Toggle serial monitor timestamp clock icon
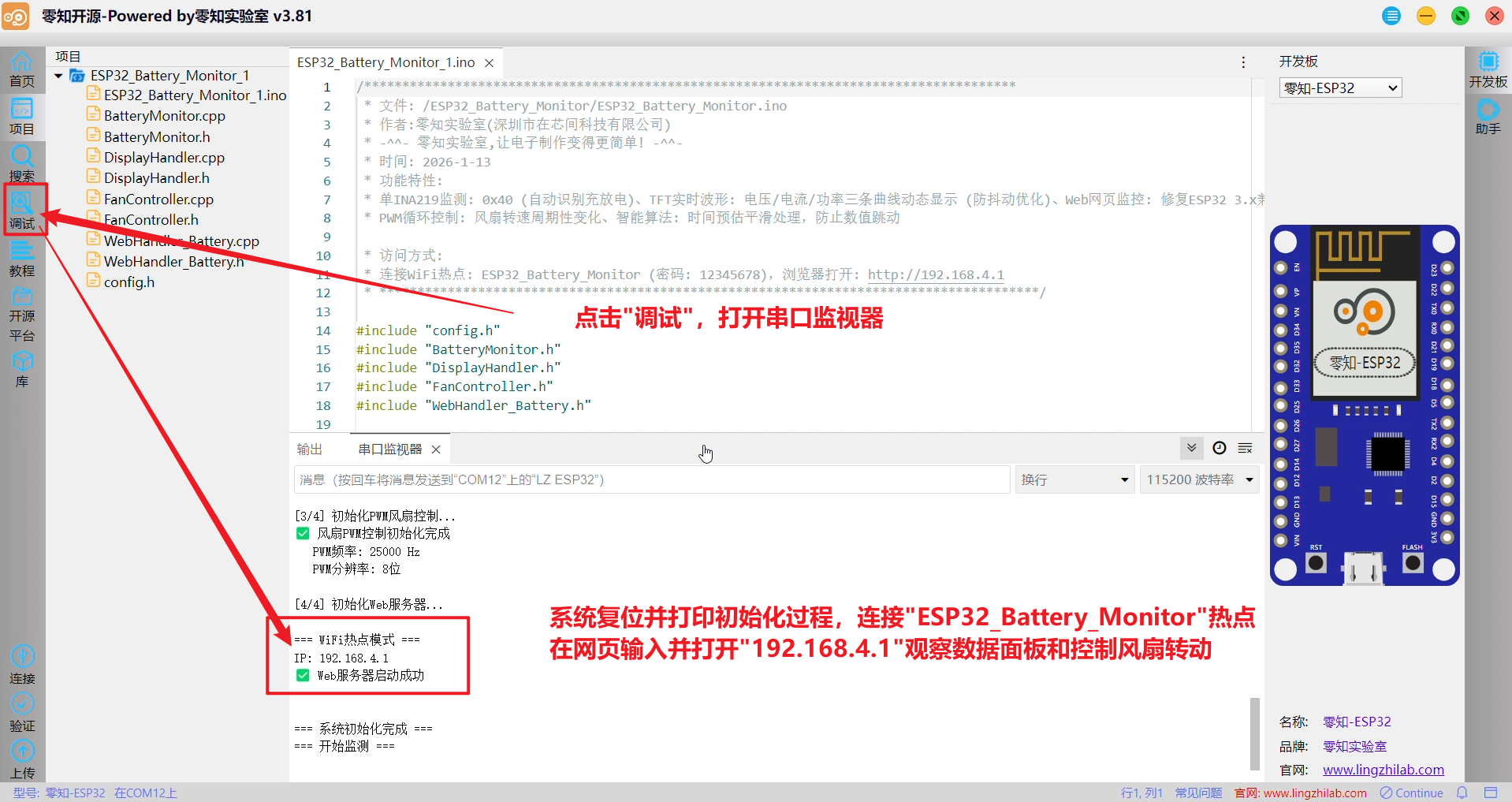Image resolution: width=1512 pixels, height=802 pixels. (1220, 448)
